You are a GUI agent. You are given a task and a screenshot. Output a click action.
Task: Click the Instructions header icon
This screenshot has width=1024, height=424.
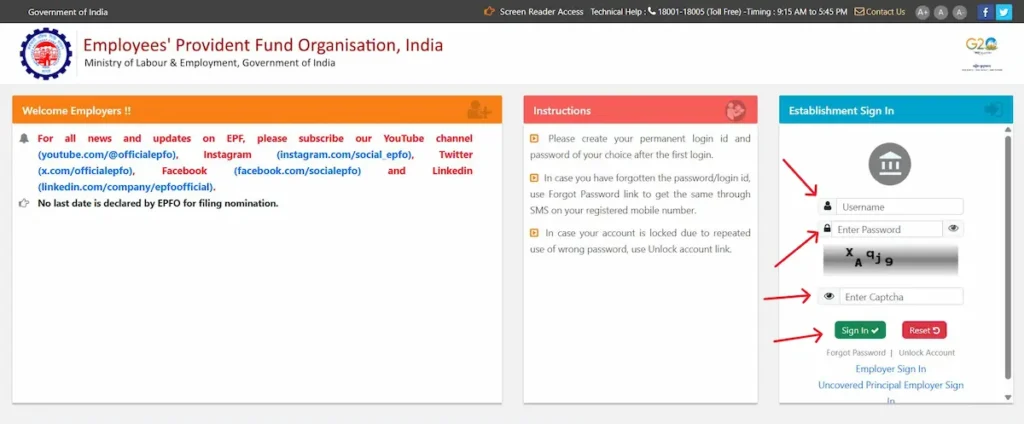click(735, 110)
